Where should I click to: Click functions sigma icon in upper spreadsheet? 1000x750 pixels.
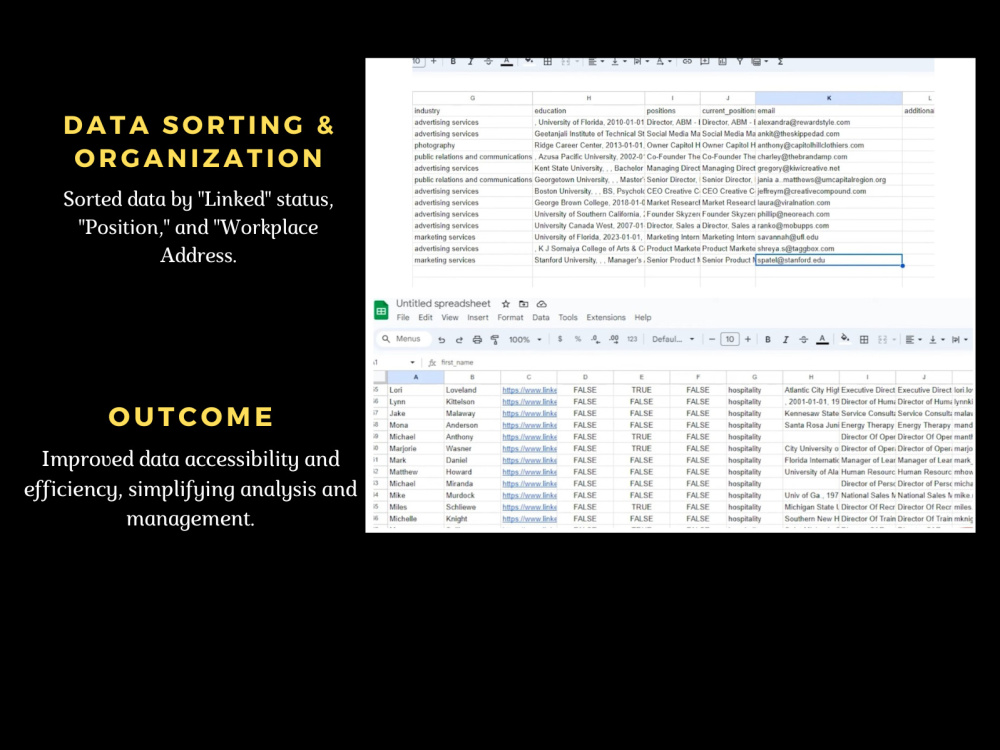click(x=781, y=62)
